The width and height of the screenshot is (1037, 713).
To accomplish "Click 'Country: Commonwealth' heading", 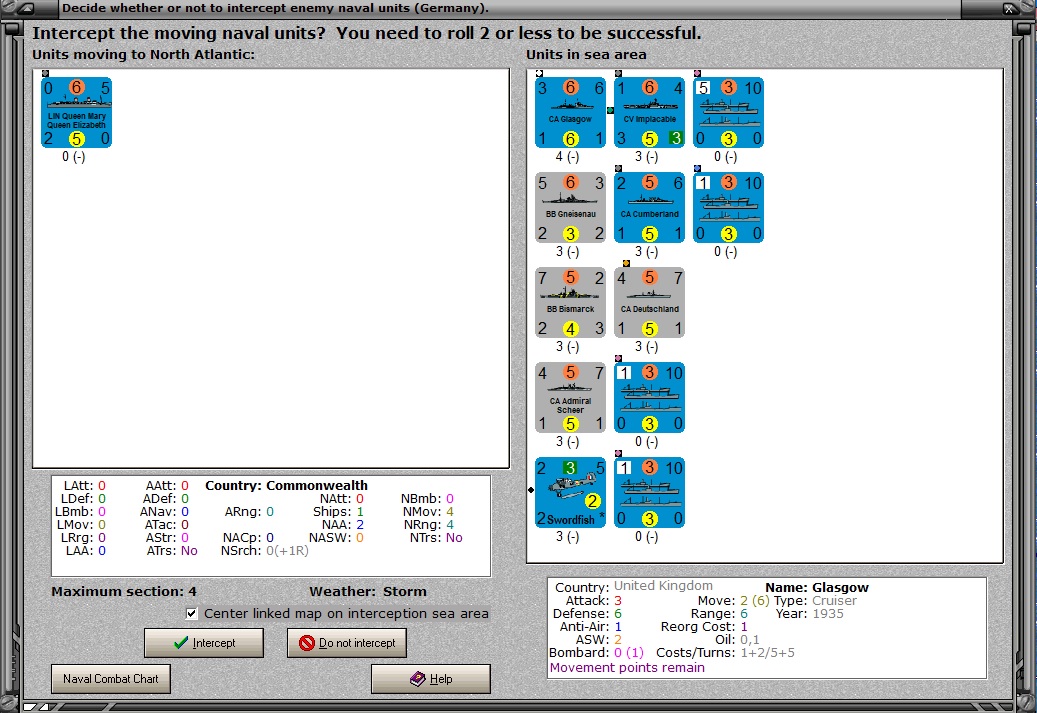I will tap(286, 485).
